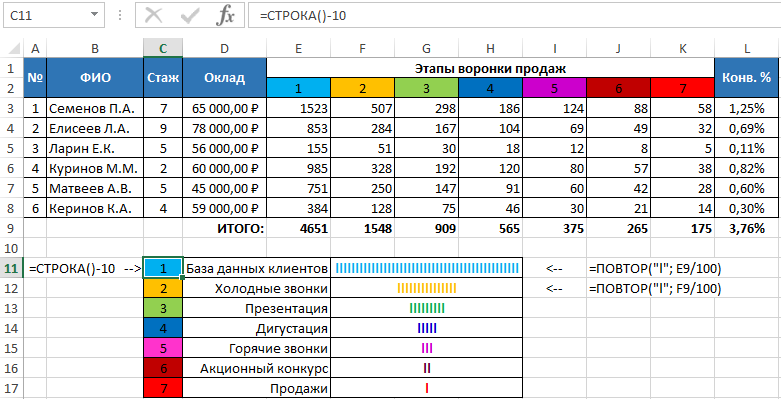Select column J header
Image resolution: width=781 pixels, height=399 pixels.
[x=619, y=48]
